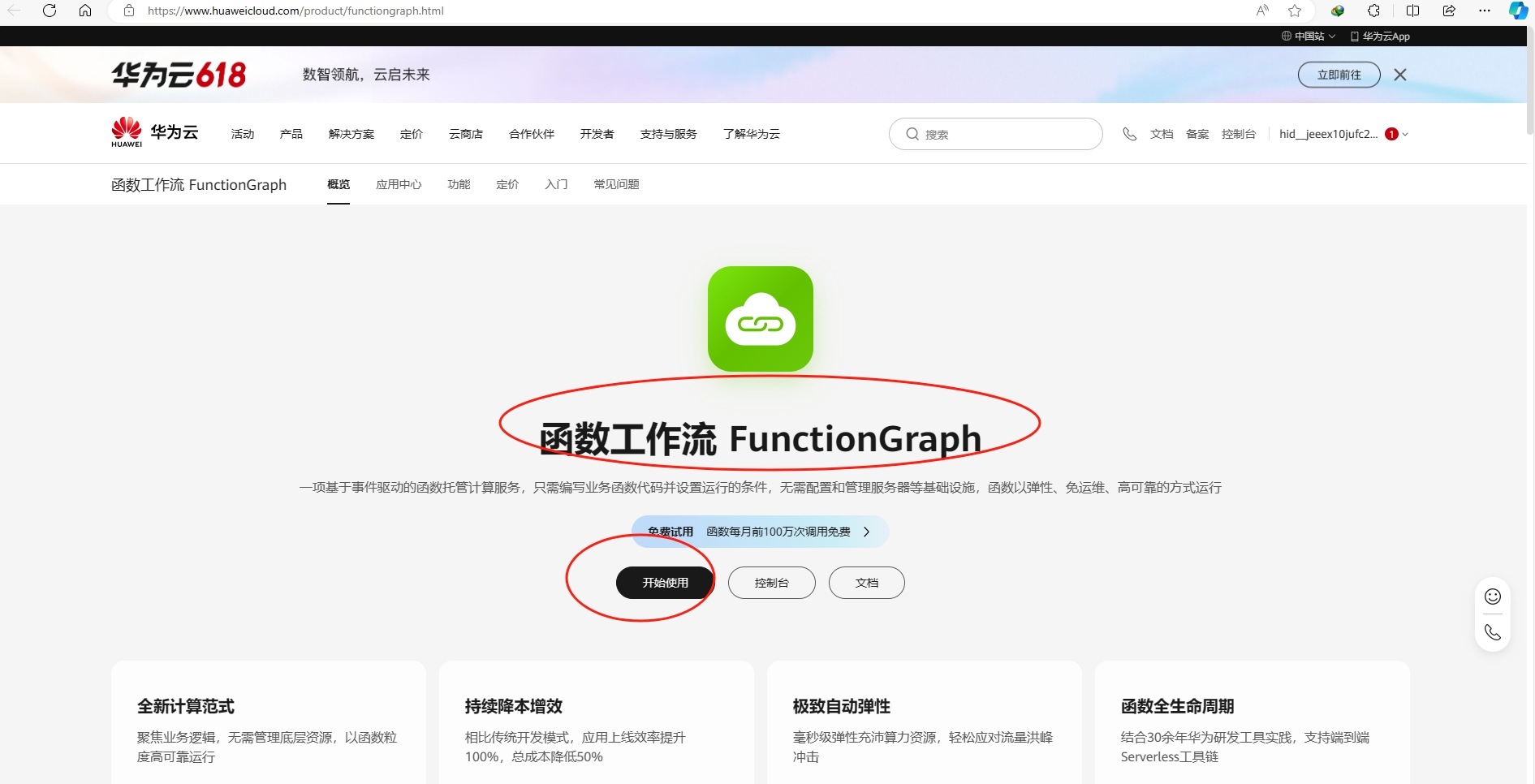1535x784 pixels.
Task: Open browser settings and more menu
Action: [x=1485, y=11]
